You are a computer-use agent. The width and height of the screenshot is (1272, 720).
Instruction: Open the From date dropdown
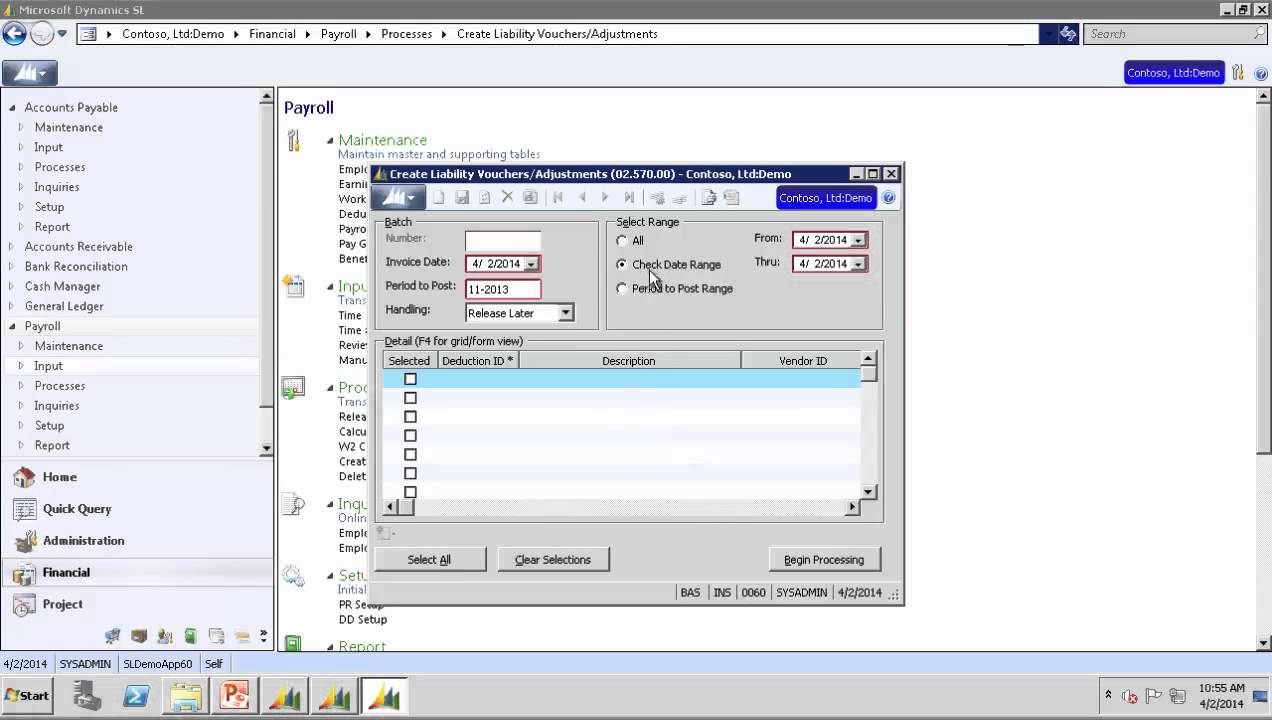pyautogui.click(x=858, y=240)
